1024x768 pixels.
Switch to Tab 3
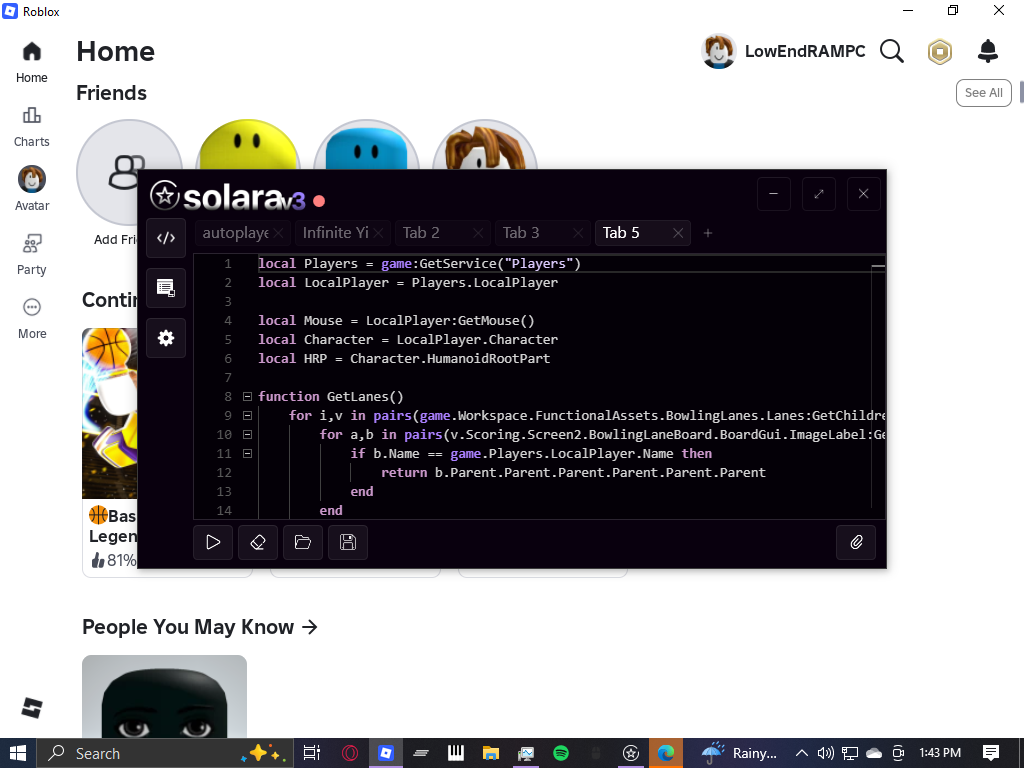[521, 233]
